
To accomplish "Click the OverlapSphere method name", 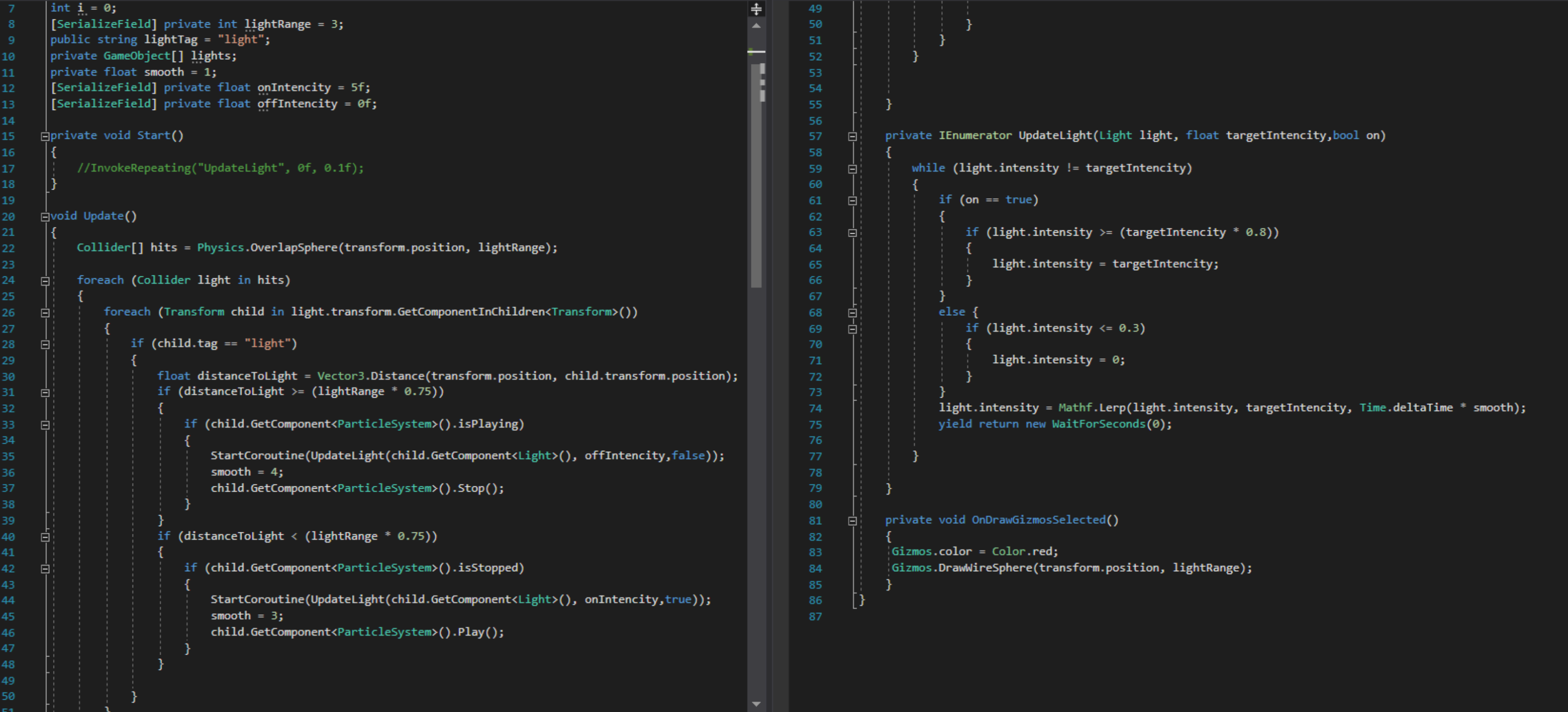I will [294, 248].
